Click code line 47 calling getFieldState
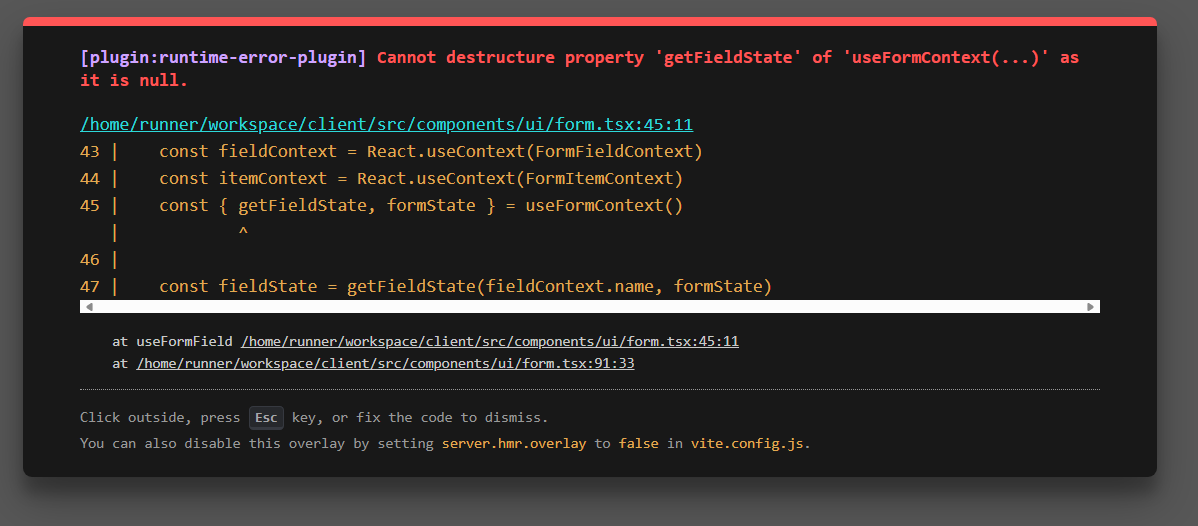The height and width of the screenshot is (526, 1198). coord(465,287)
